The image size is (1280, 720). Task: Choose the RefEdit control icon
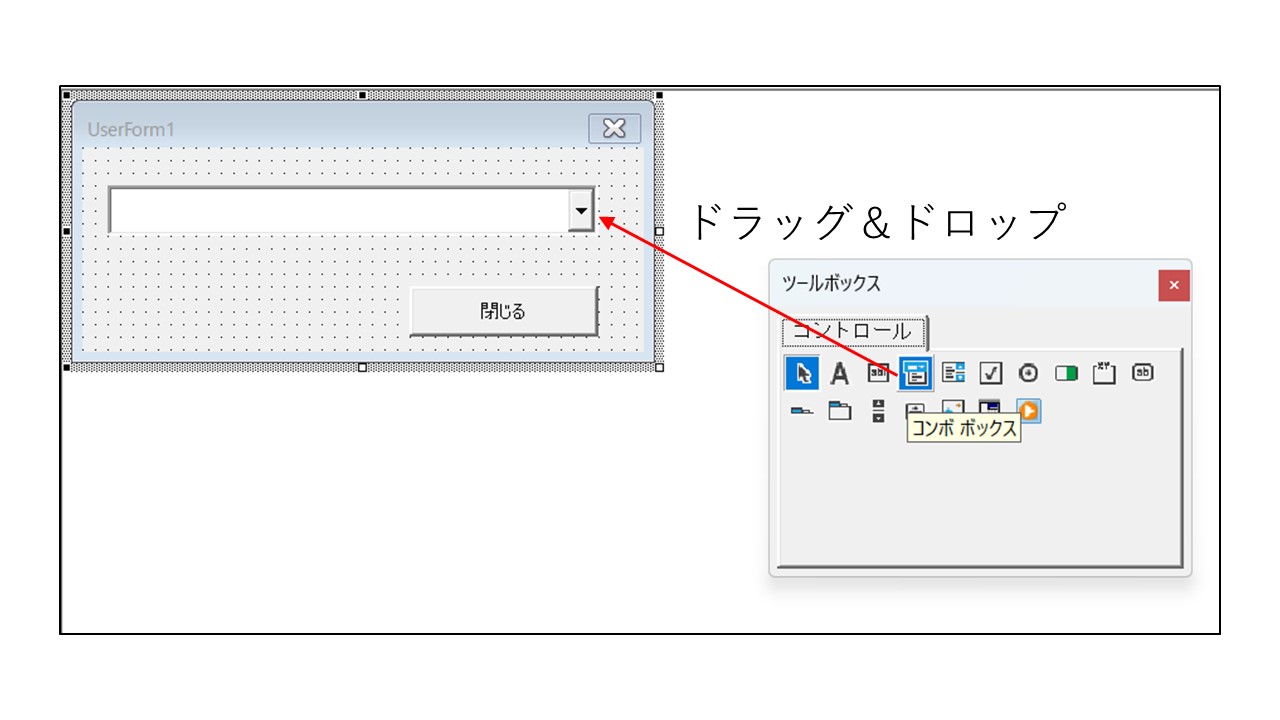click(x=990, y=408)
